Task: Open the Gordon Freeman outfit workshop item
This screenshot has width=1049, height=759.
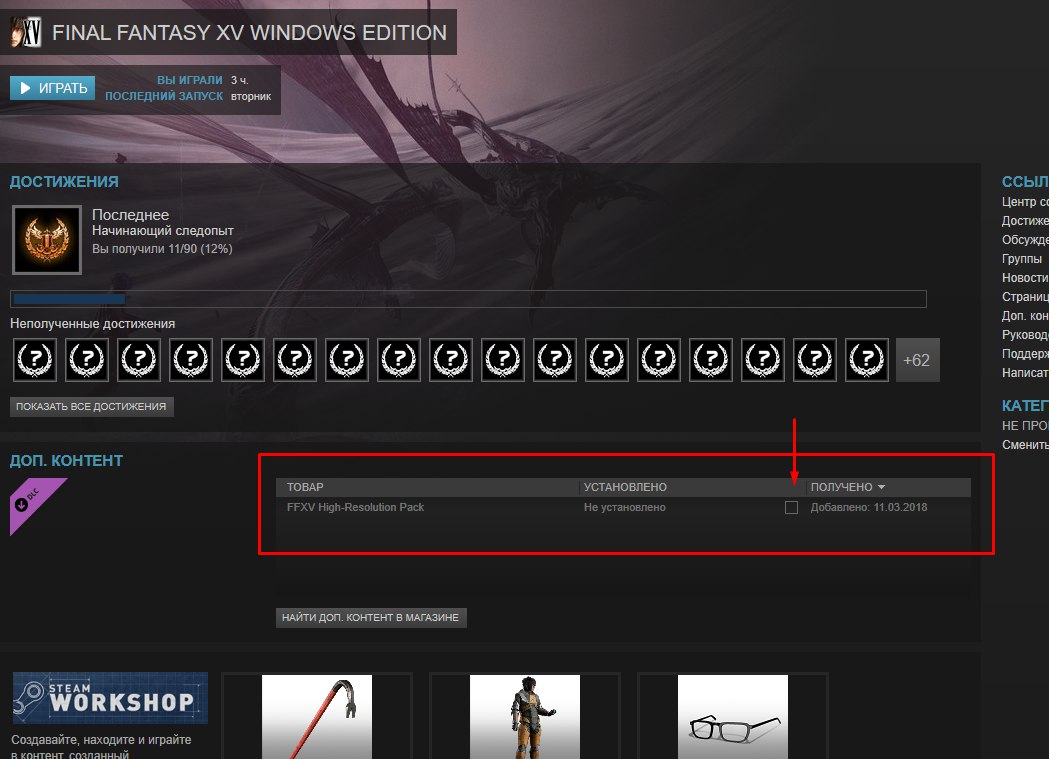Action: [524, 716]
